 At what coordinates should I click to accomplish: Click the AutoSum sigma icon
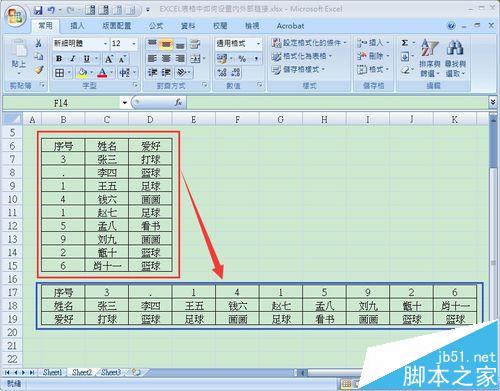click(404, 43)
